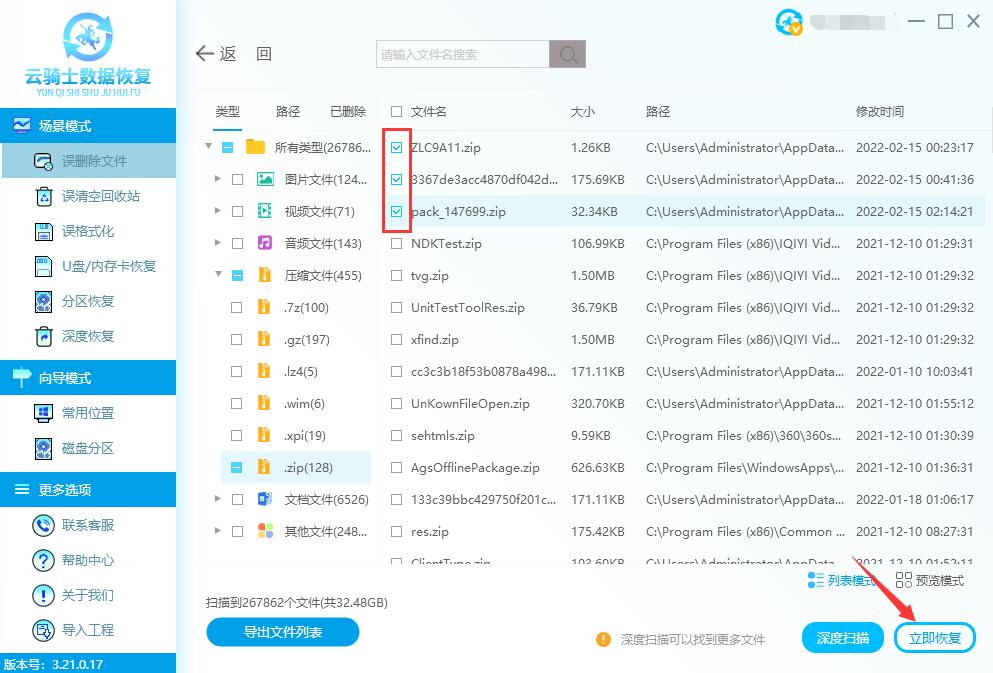Check the NDKTest.zip checkbox
993x673 pixels.
(396, 243)
